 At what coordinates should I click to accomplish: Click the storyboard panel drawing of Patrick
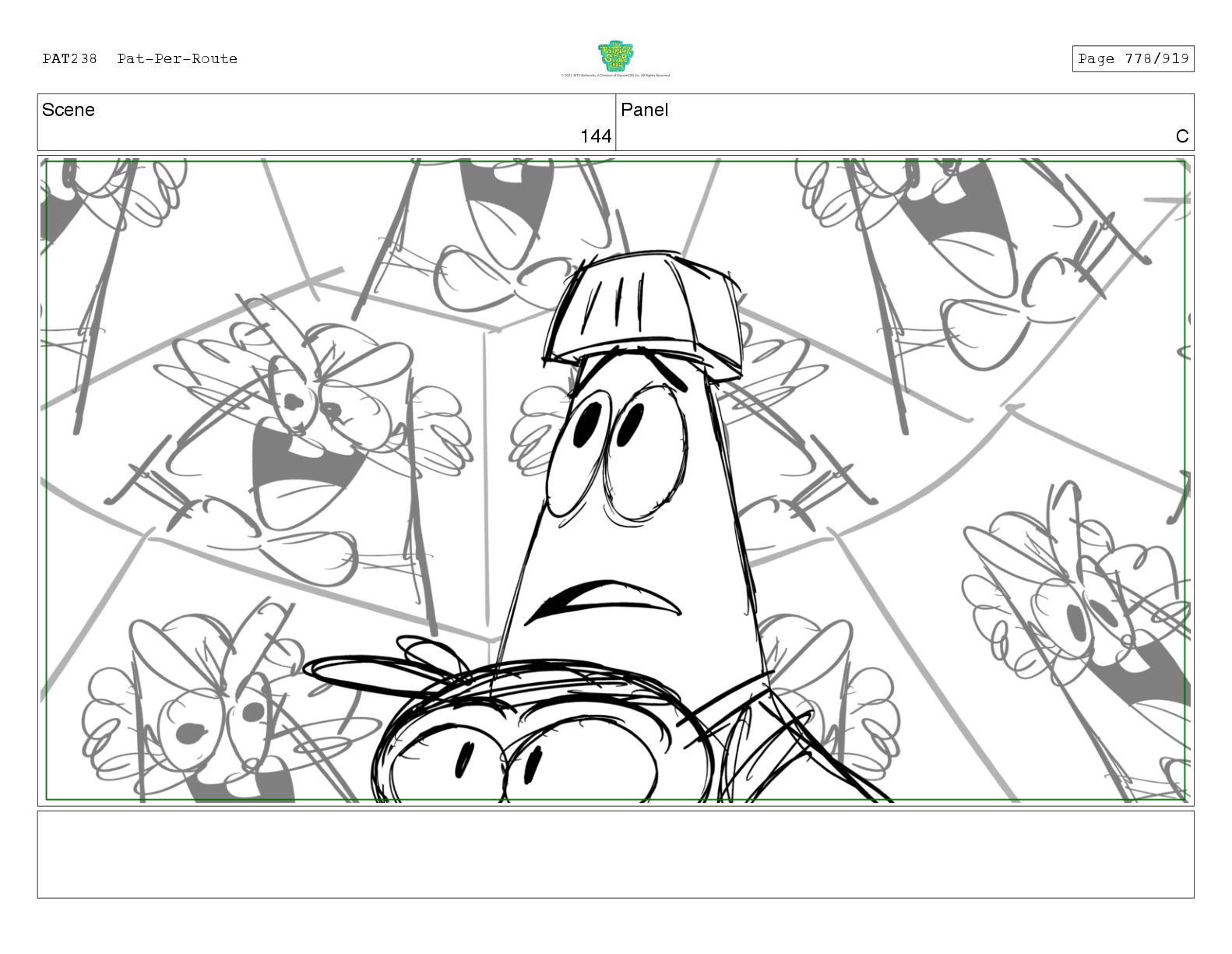615,481
